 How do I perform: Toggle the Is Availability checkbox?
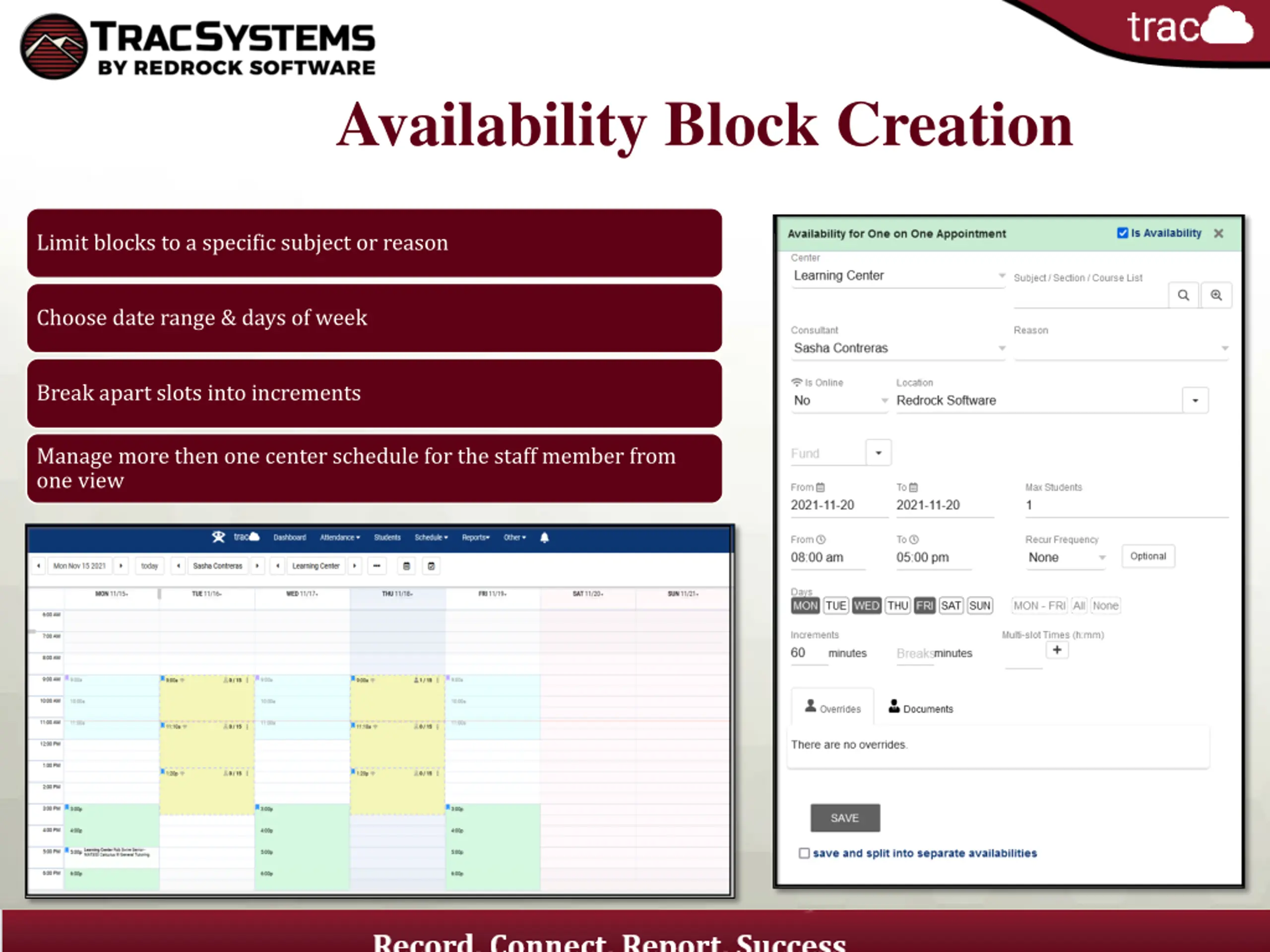[x=1123, y=233]
